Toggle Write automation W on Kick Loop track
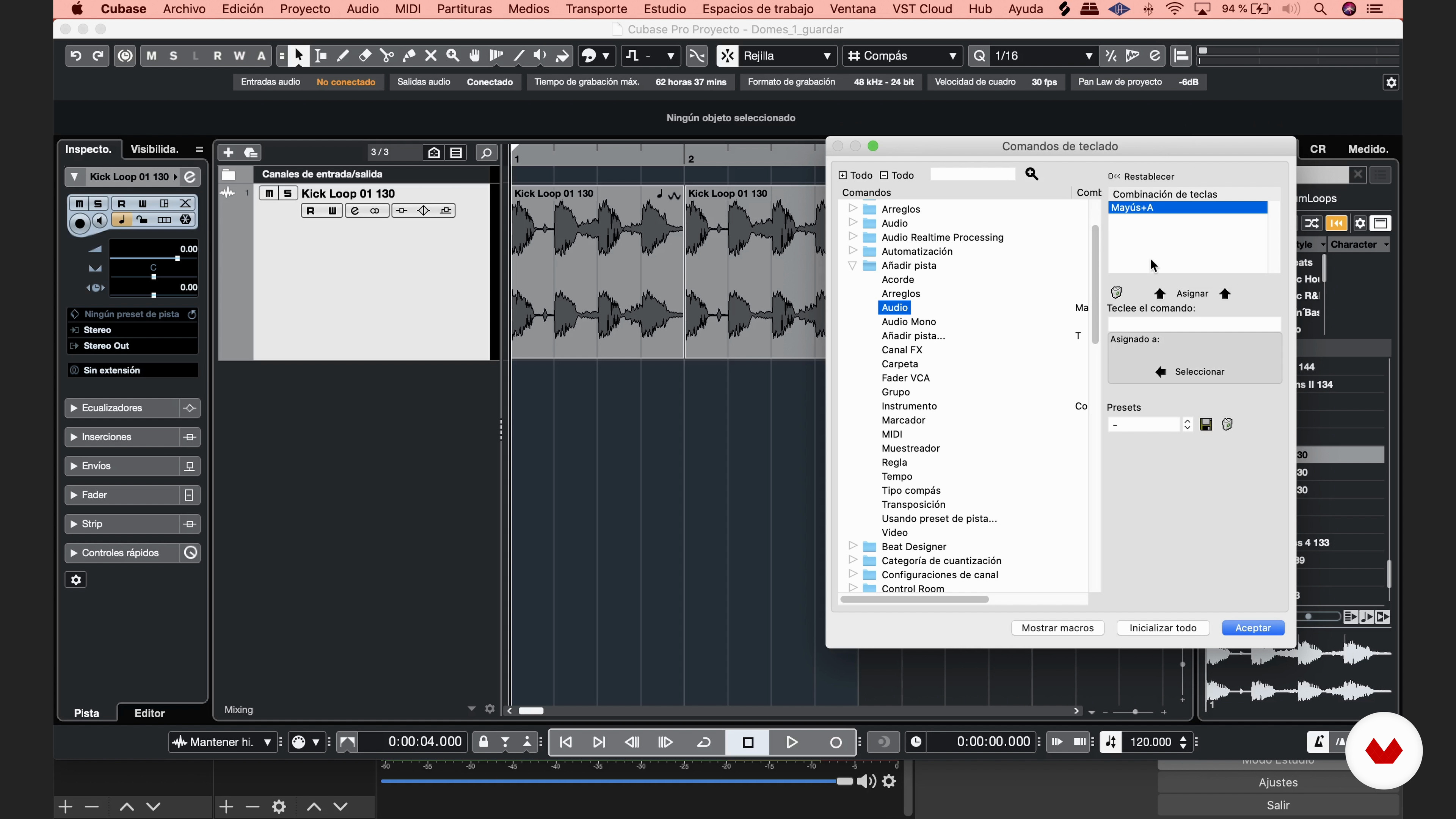The width and height of the screenshot is (1456, 819). (x=333, y=210)
